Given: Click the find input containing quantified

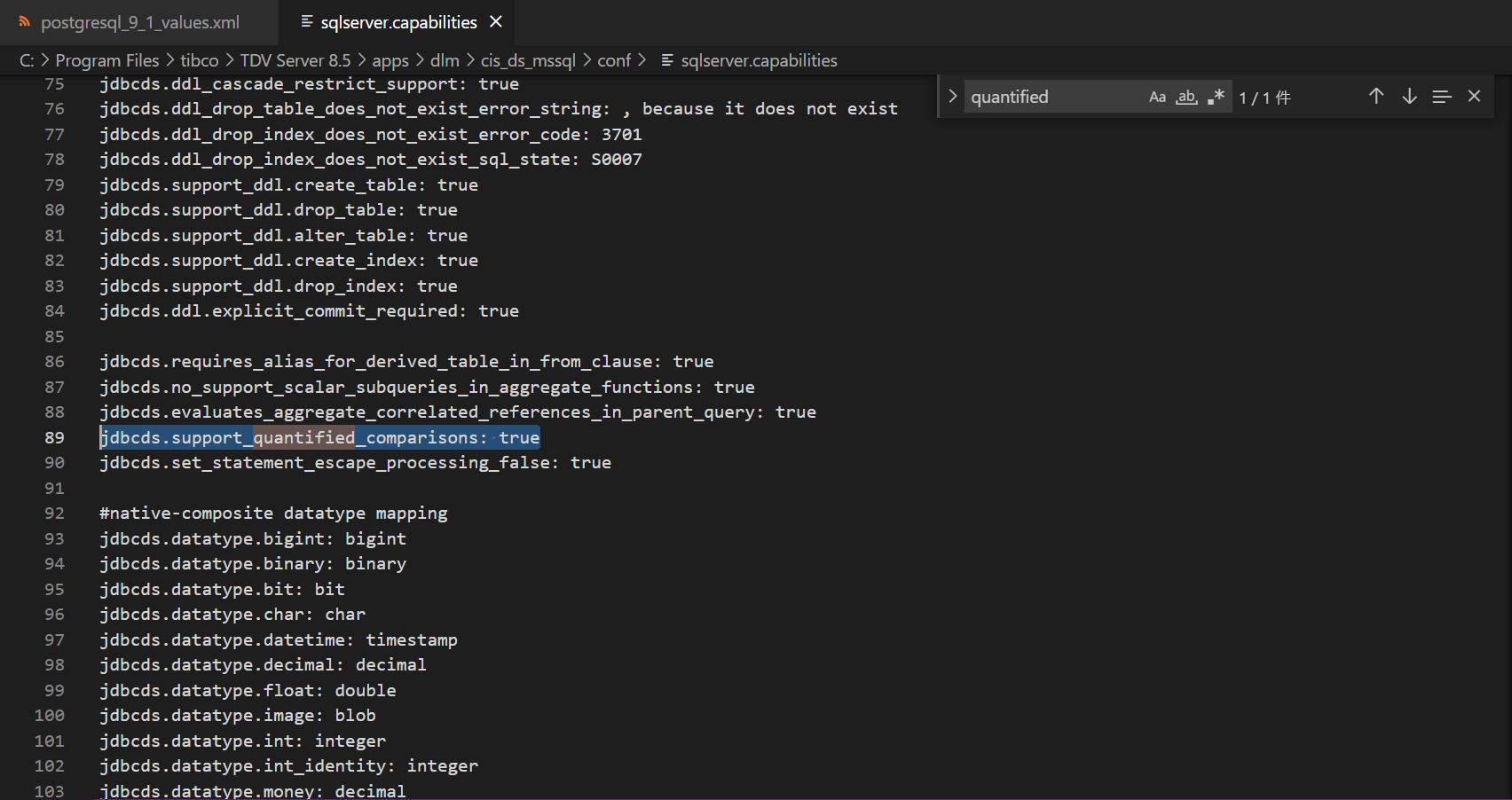Looking at the screenshot, I should 1053,97.
